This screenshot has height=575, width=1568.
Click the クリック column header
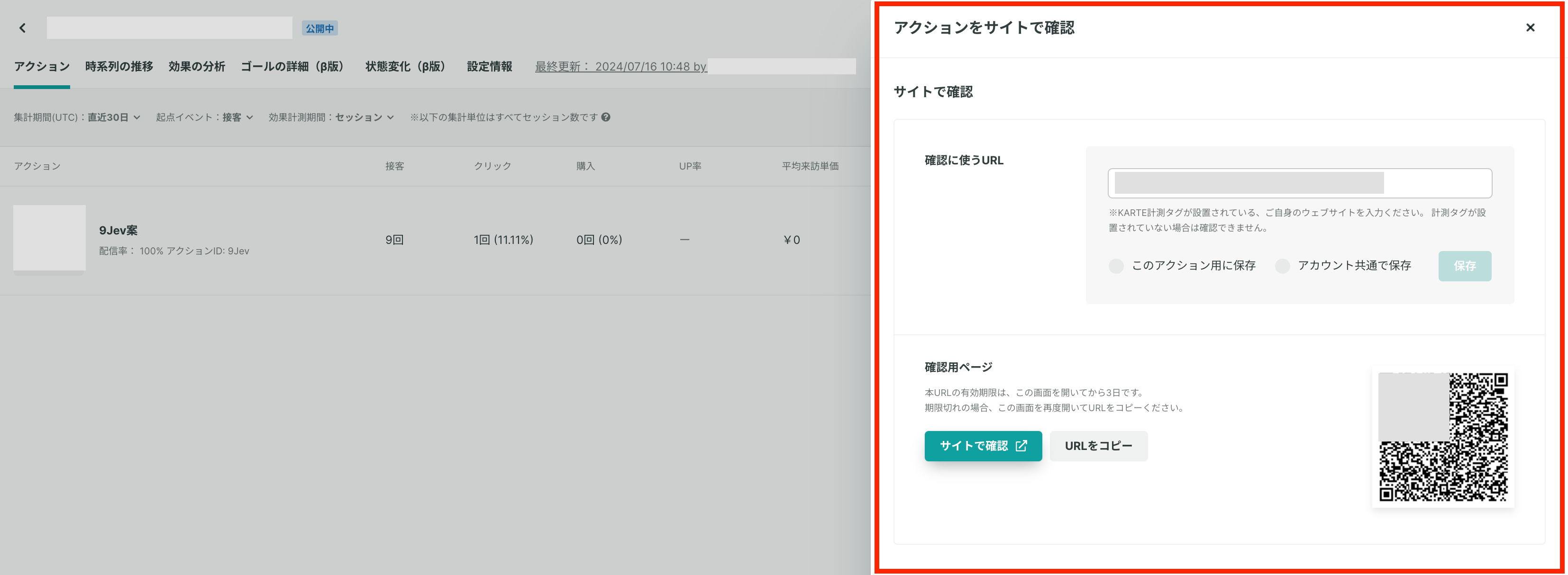tap(492, 165)
